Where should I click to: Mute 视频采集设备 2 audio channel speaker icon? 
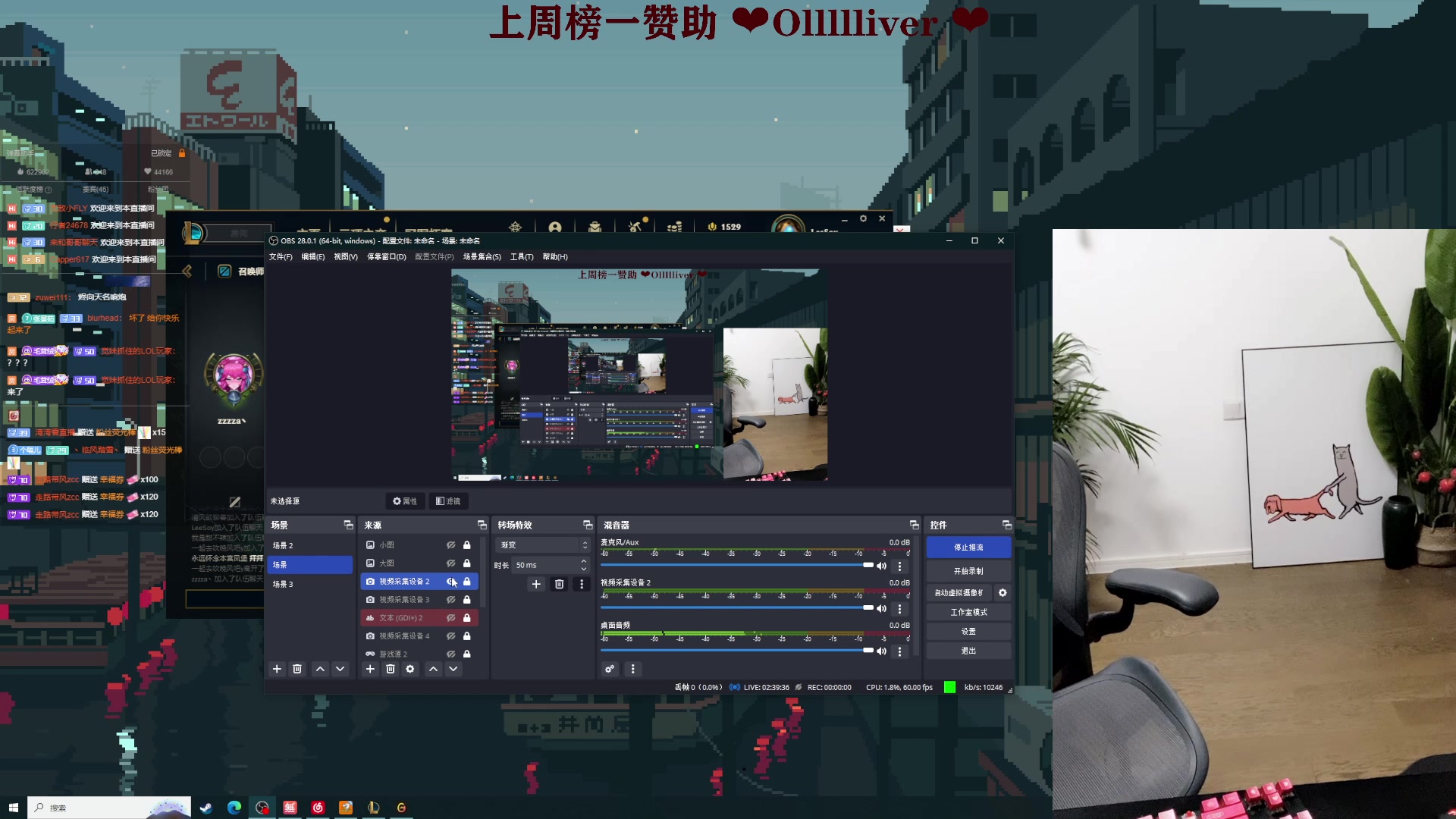881,608
